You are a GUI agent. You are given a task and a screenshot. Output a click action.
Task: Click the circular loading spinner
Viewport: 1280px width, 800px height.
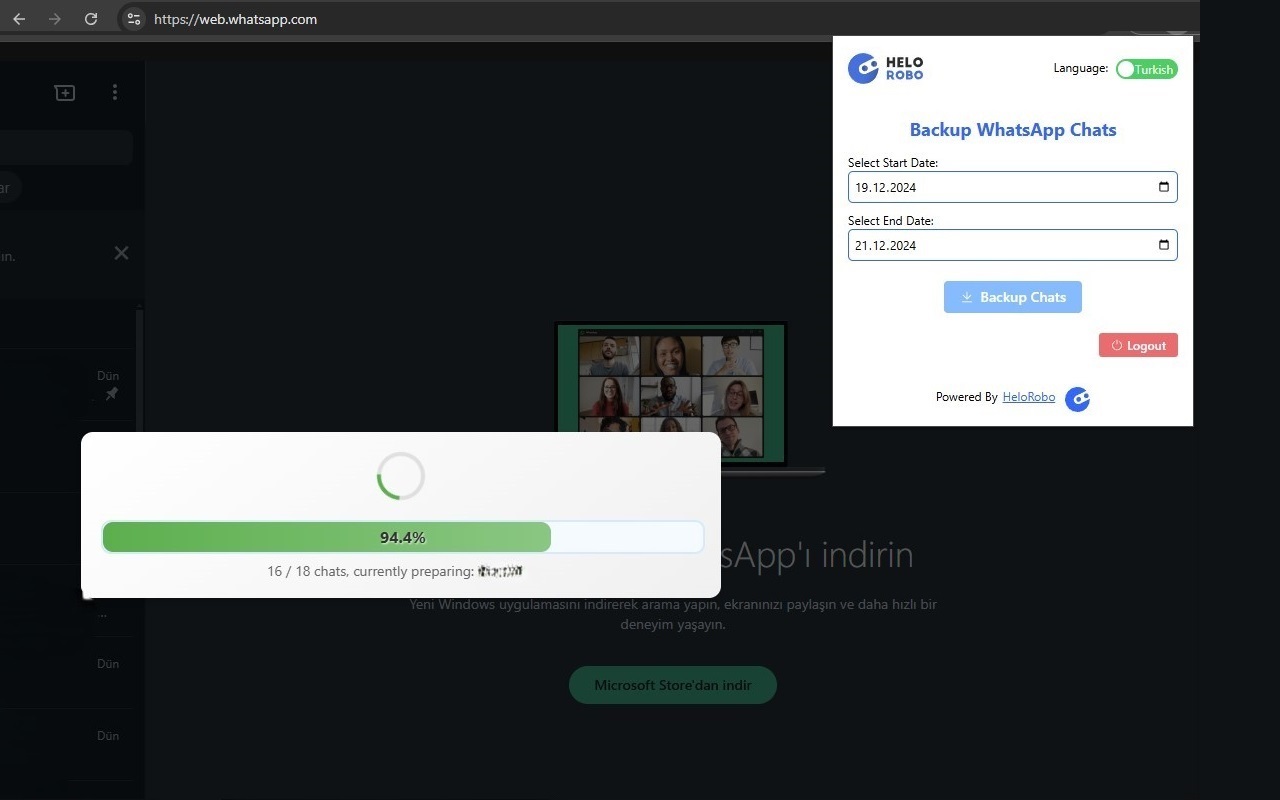pyautogui.click(x=401, y=476)
